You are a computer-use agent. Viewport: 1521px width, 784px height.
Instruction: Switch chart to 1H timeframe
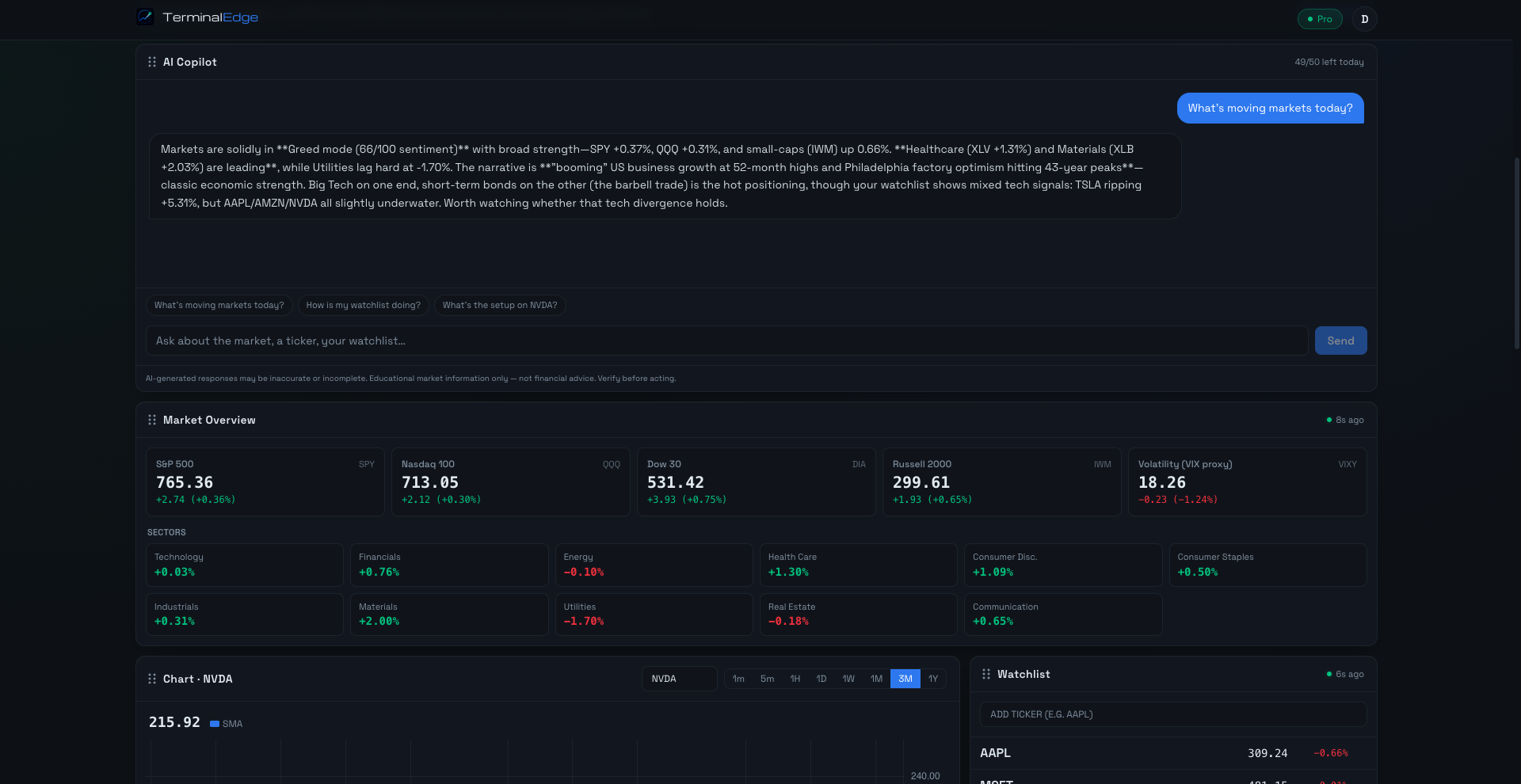click(795, 679)
